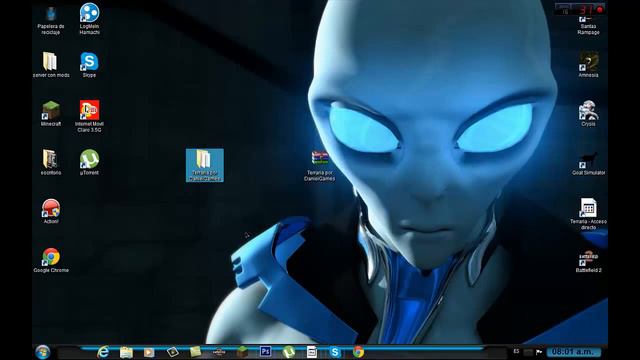
Task: Open the 'escritorio' folder icon
Action: pos(51,162)
